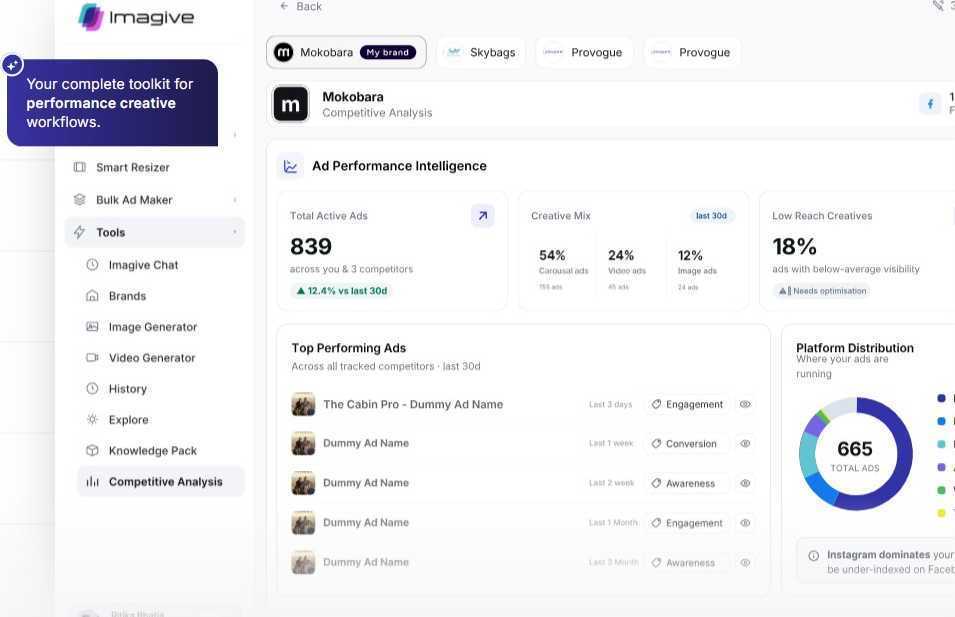
Task: Open Imagive Chat
Action: click(161, 265)
